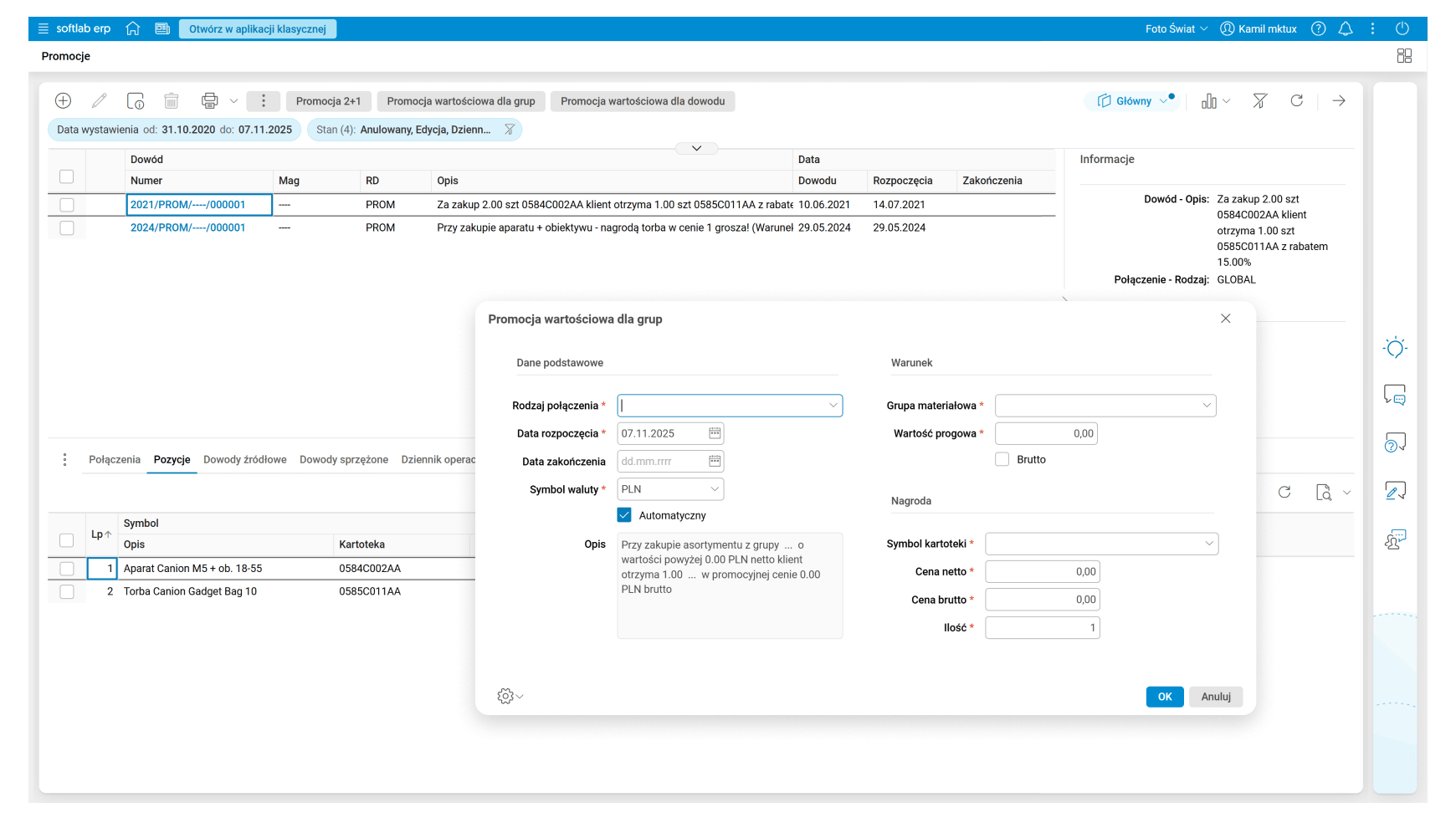
Task: Uncheck the Automatyczny checkbox
Action: pyautogui.click(x=624, y=515)
